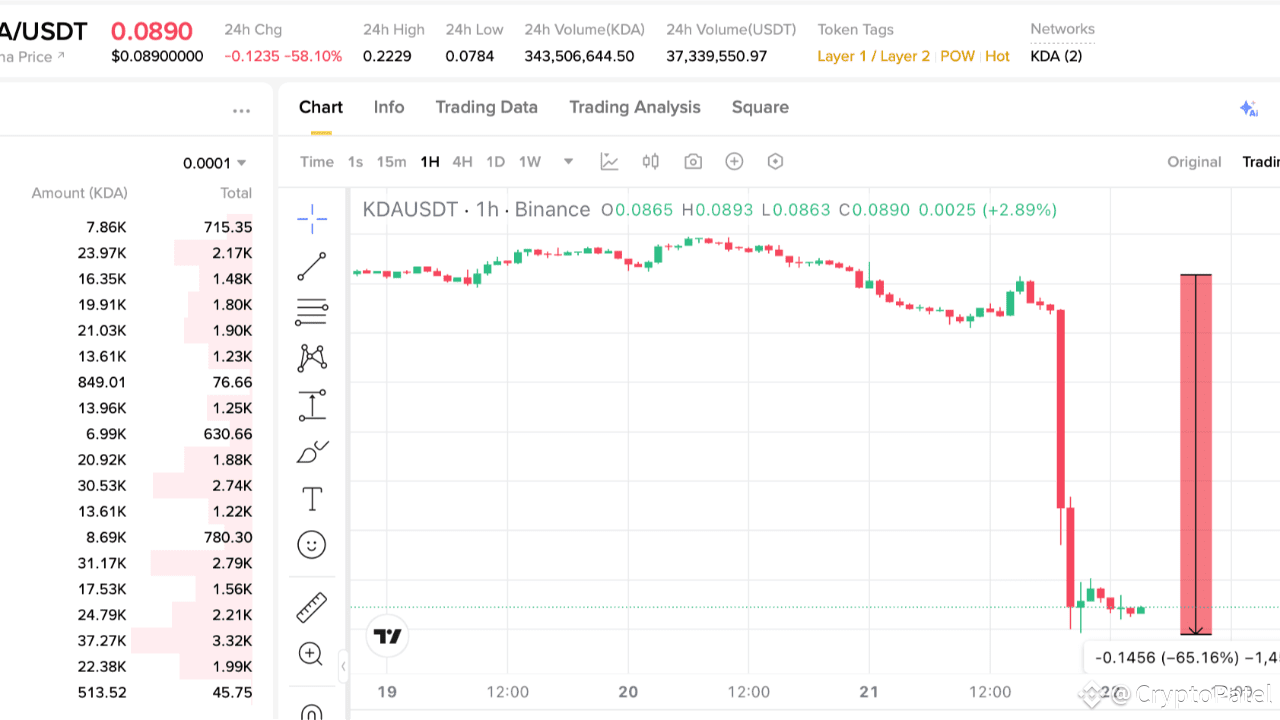1280x720 pixels.
Task: Open the candlestick chart type icon
Action: [651, 162]
